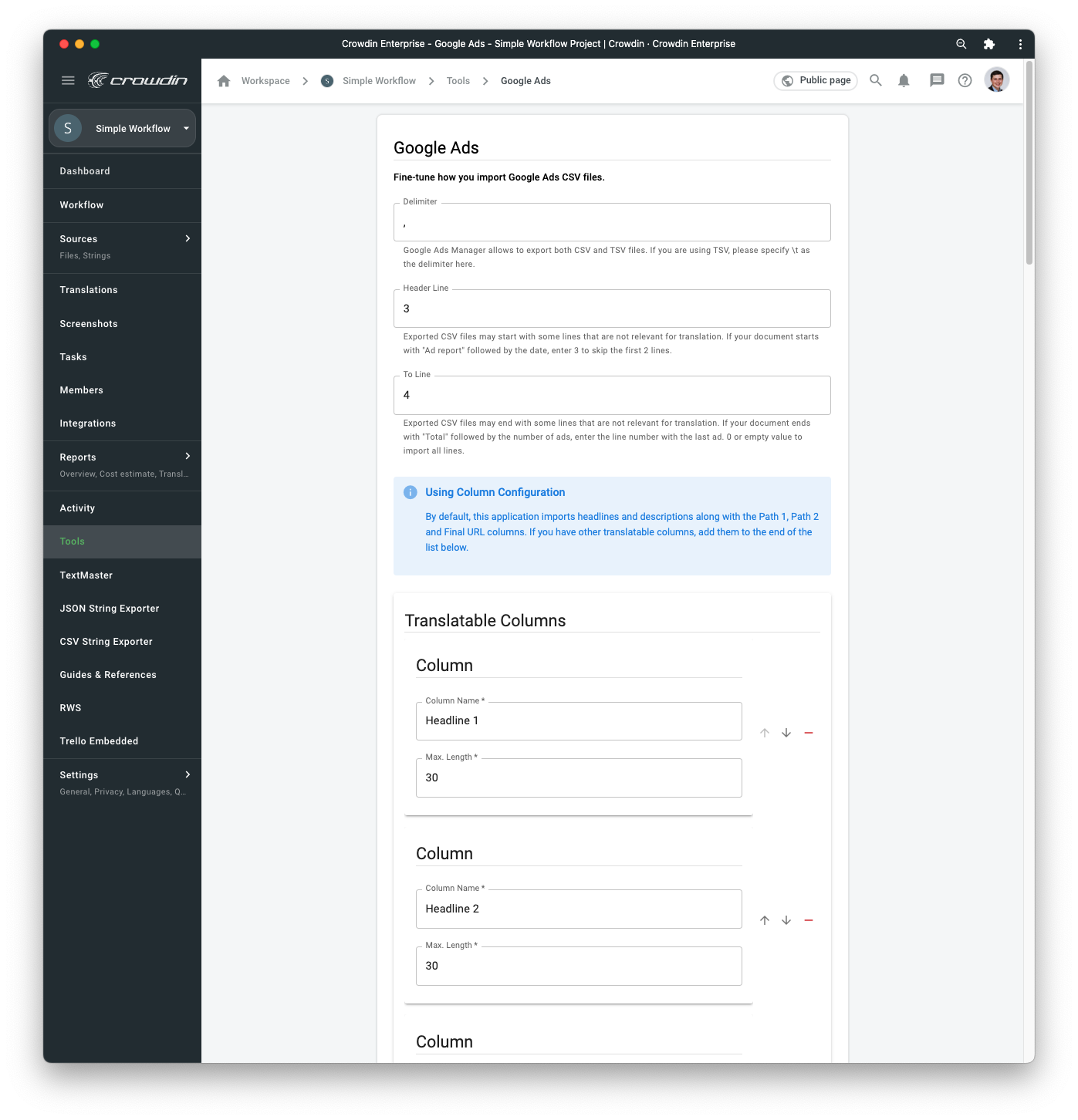This screenshot has height=1120, width=1078.
Task: Click the page vertical scrollbar
Action: [1029, 163]
